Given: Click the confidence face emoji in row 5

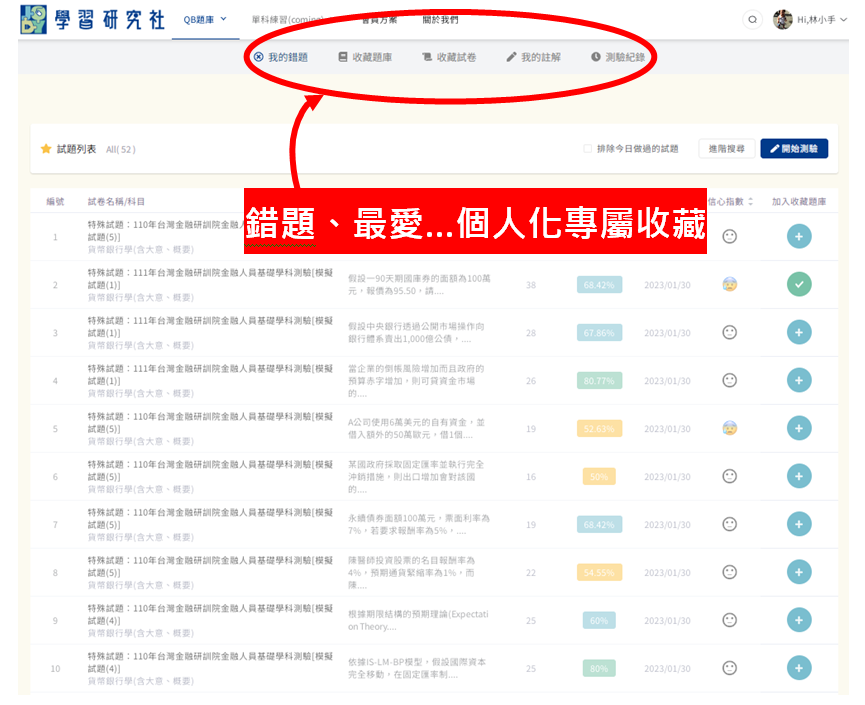Looking at the screenshot, I should (730, 428).
